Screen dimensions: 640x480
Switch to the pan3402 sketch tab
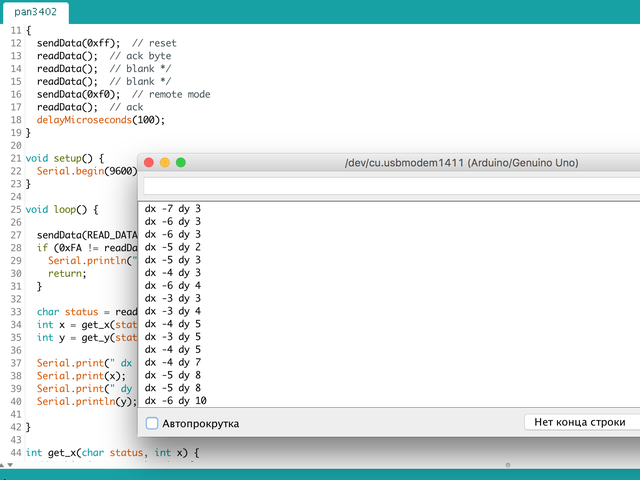click(35, 13)
